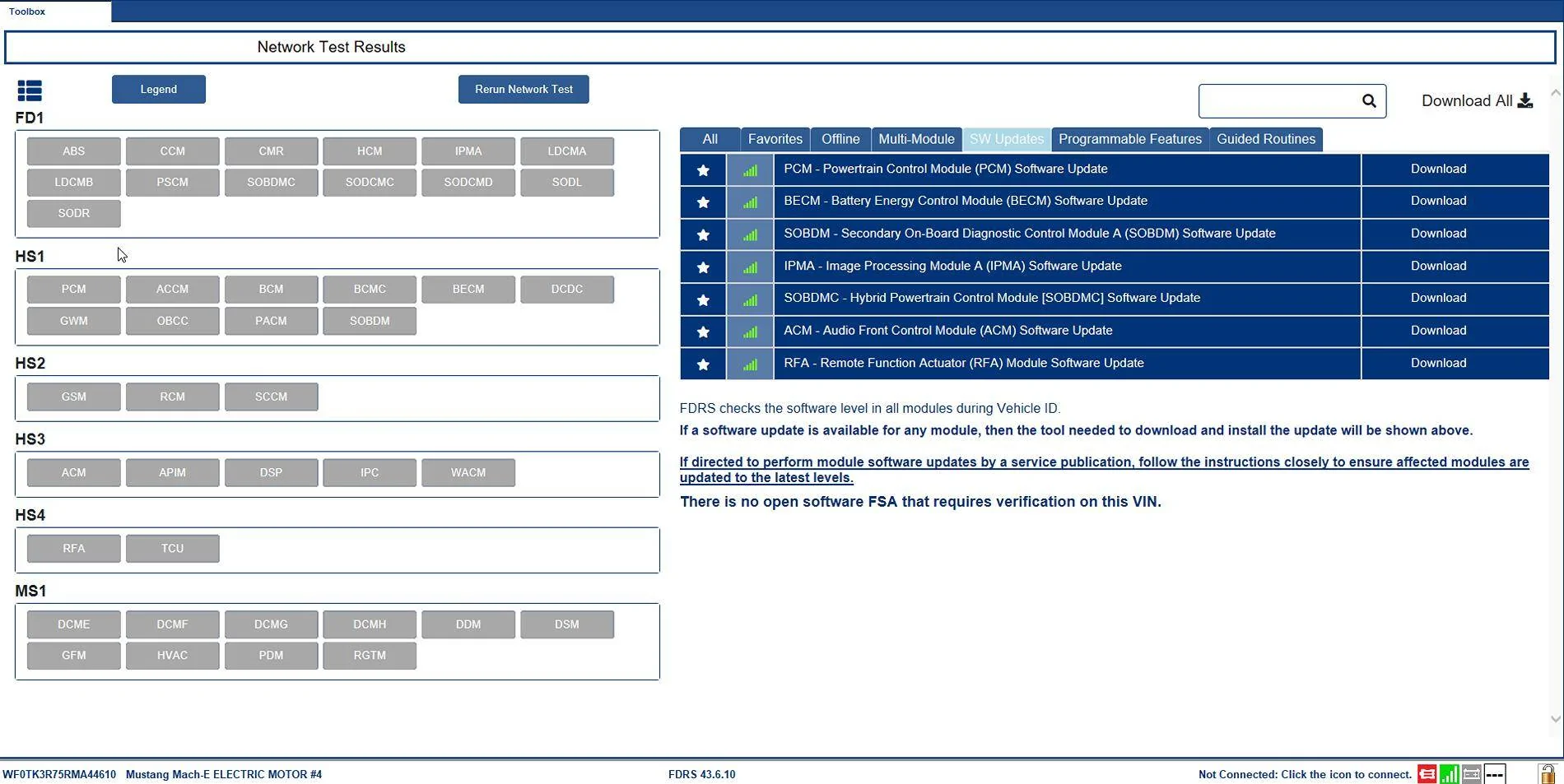Click signal bars icon in SOBDM row
Screen dimensions: 1564x784
(x=750, y=235)
